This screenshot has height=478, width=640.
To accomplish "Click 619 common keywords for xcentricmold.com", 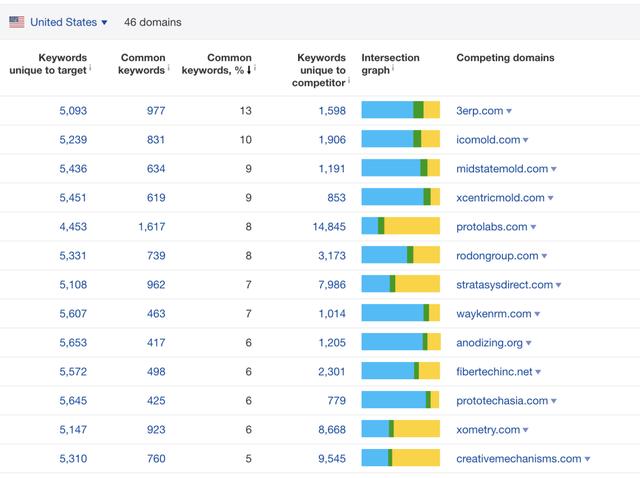I will pyautogui.click(x=156, y=198).
